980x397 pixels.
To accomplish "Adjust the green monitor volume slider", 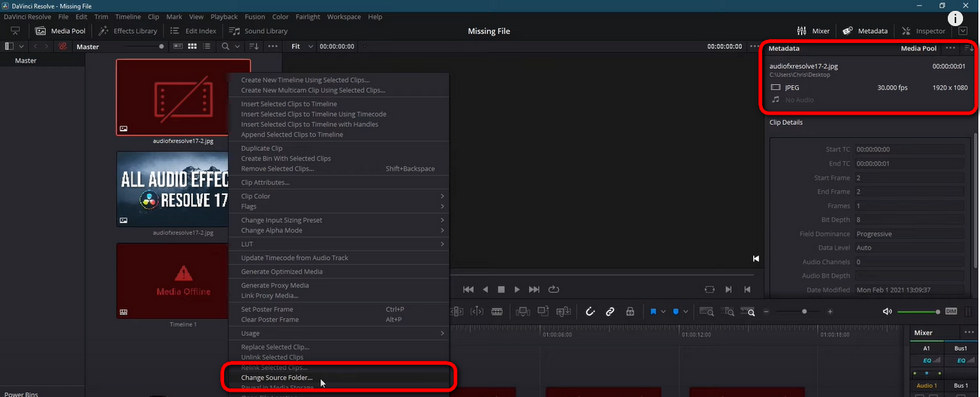I will 919,311.
